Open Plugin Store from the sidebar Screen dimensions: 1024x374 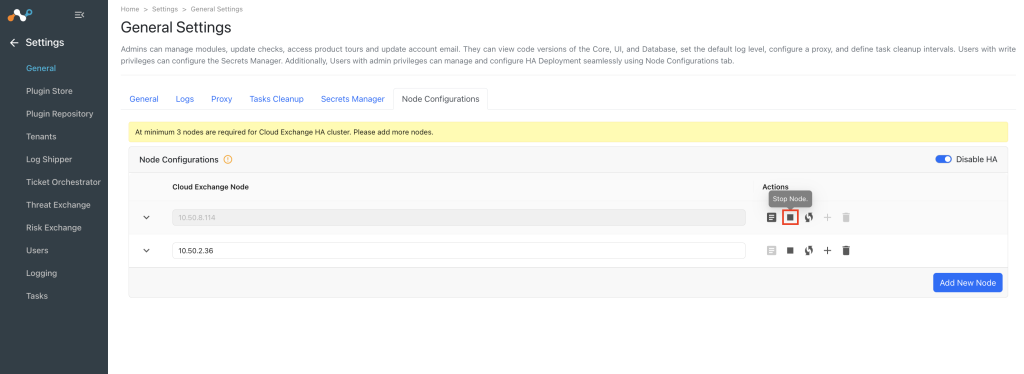tap(49, 91)
